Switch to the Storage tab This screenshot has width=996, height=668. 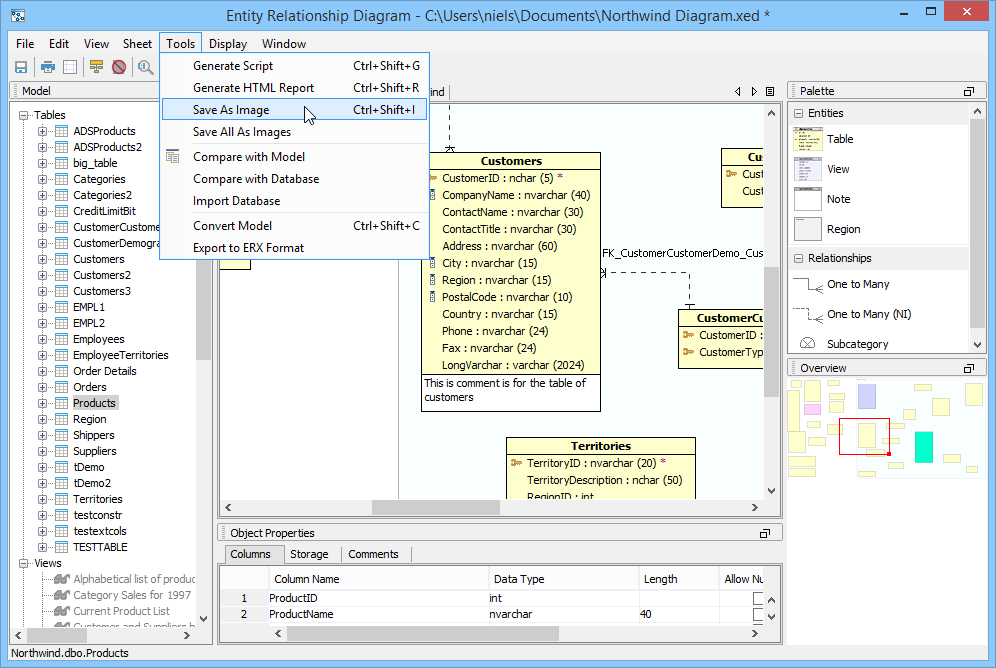tap(309, 554)
